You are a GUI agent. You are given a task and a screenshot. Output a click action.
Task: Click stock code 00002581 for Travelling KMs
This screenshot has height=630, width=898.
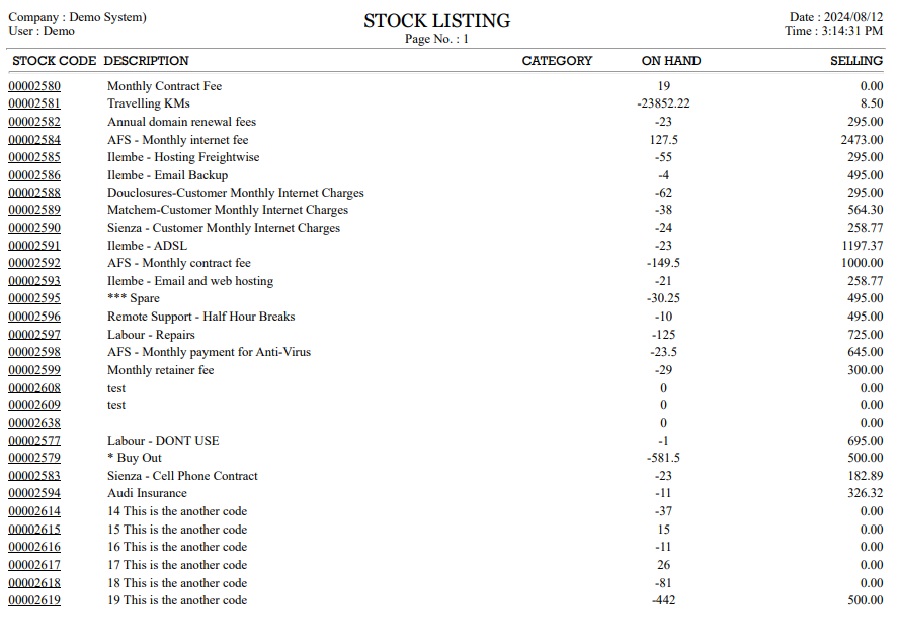(34, 104)
